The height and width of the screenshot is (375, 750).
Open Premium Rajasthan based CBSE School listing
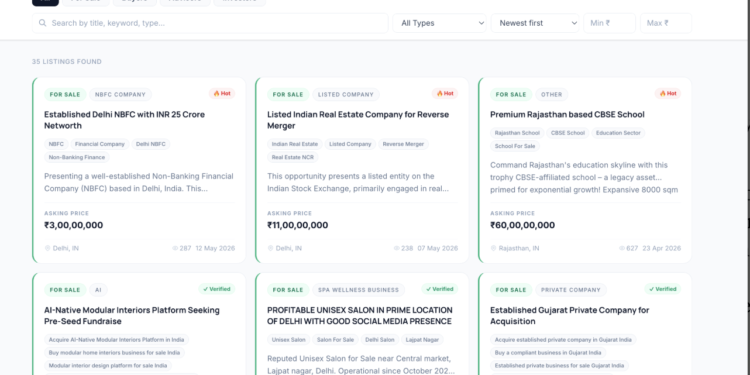tap(567, 114)
